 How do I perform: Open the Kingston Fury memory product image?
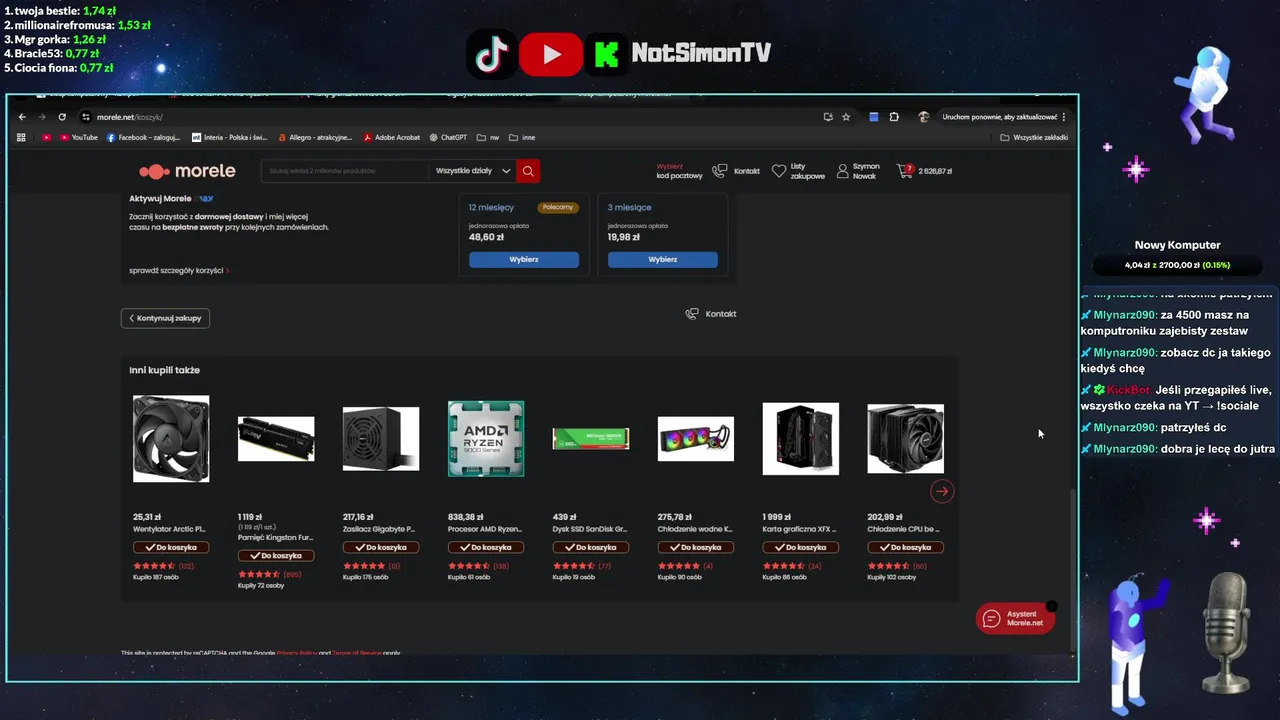pyautogui.click(x=276, y=439)
